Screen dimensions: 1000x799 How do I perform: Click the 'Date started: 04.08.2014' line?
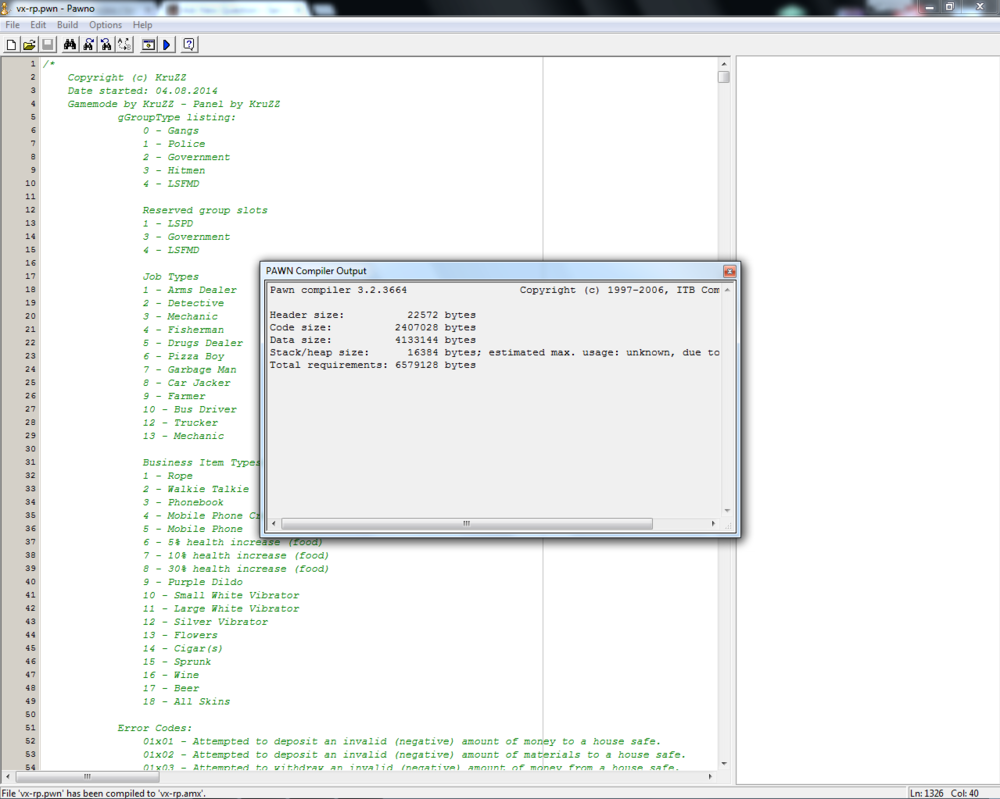pyautogui.click(x=142, y=91)
